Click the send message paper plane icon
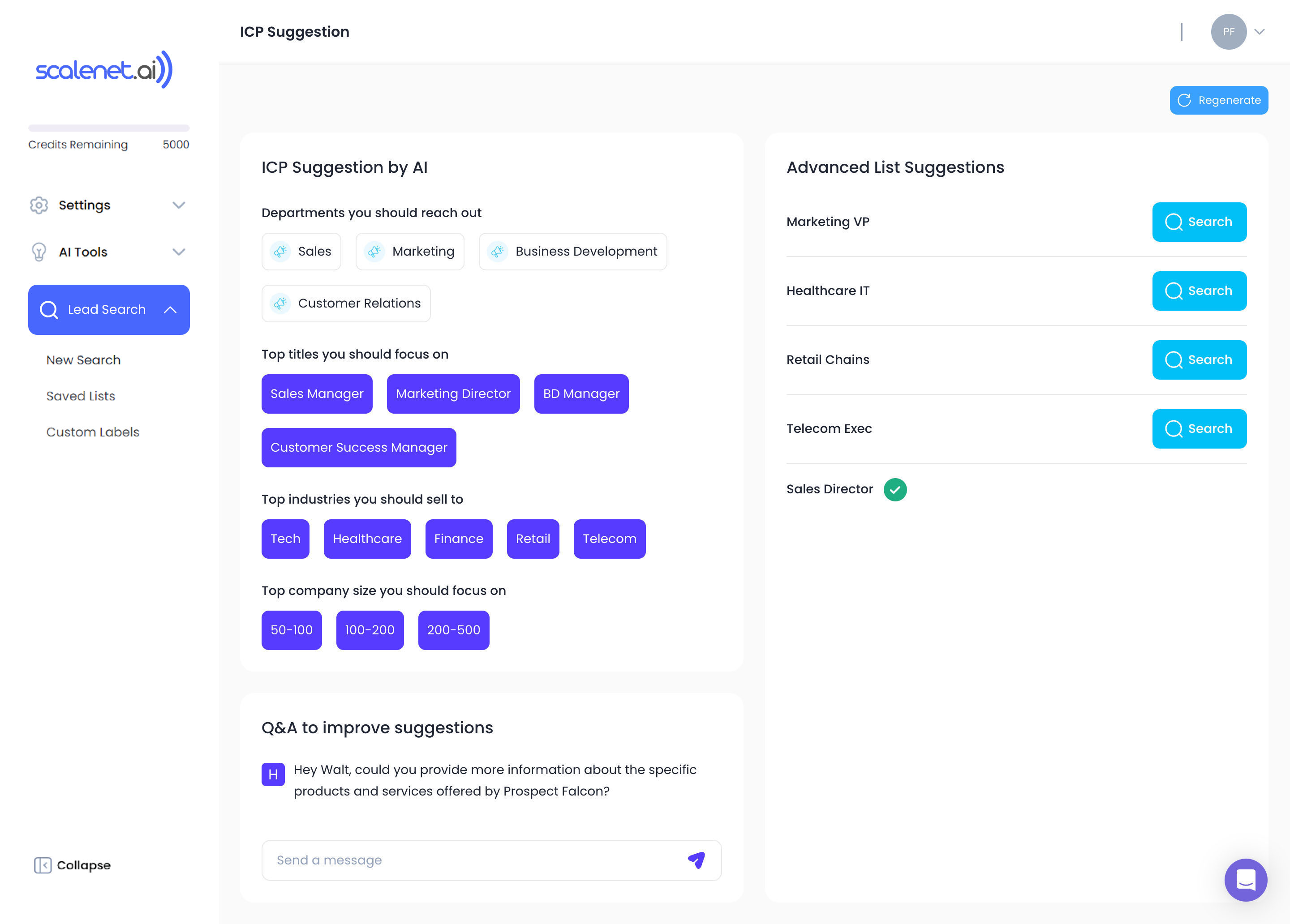Screen dimensions: 1290x924 (696, 860)
